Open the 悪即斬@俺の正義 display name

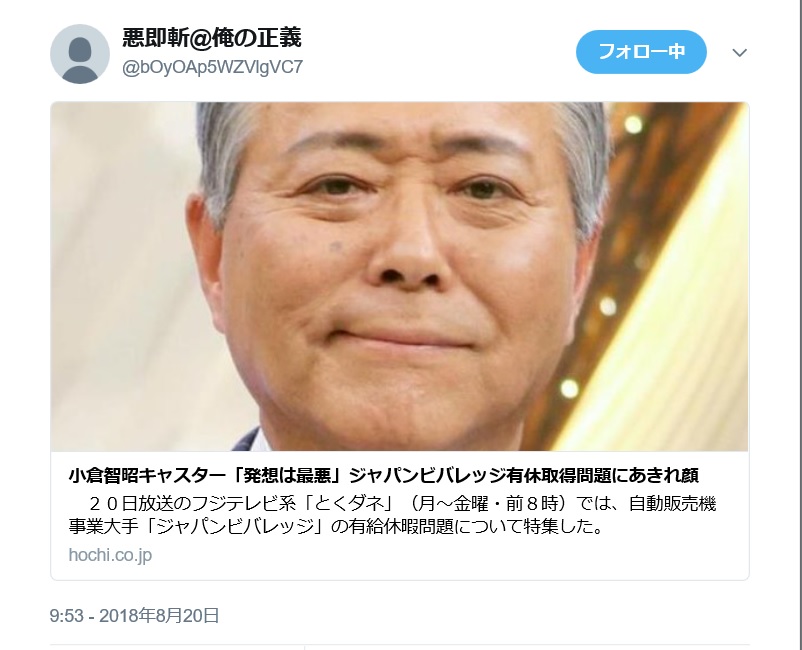pyautogui.click(x=212, y=38)
